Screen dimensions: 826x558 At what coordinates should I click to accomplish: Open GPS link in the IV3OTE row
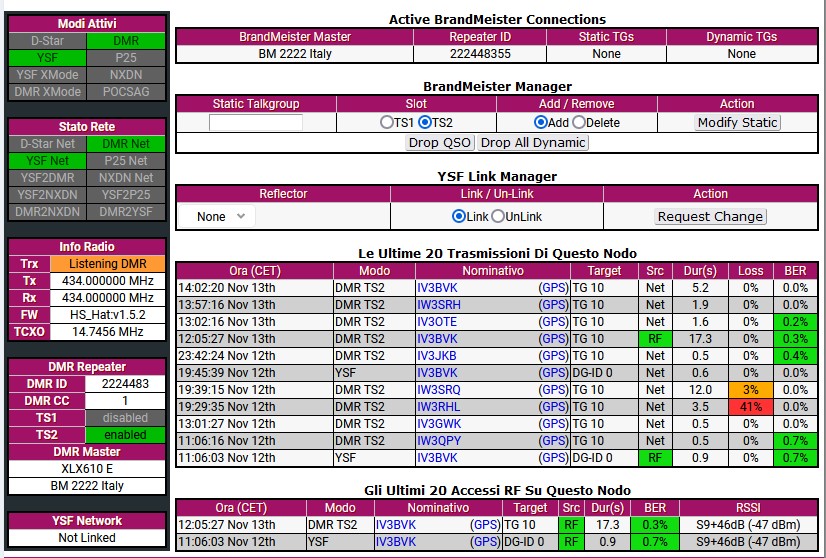[554, 322]
